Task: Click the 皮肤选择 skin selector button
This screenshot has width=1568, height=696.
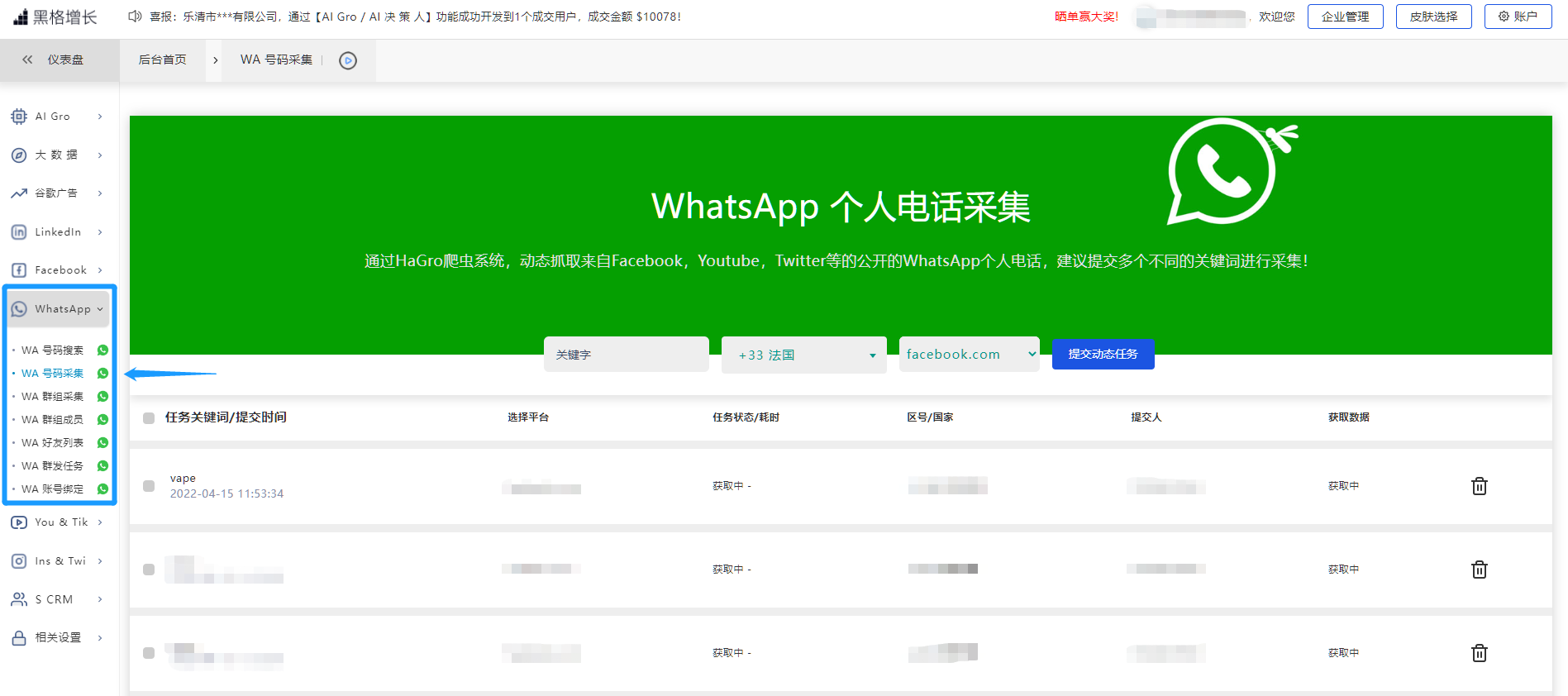Action: 1433,17
